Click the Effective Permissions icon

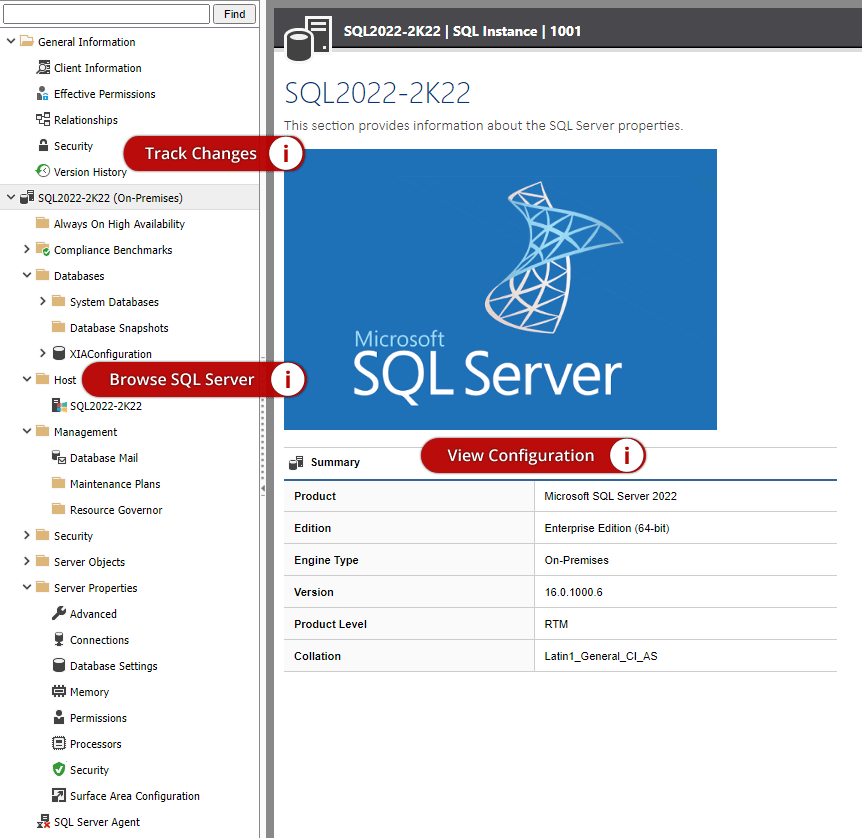pos(43,93)
